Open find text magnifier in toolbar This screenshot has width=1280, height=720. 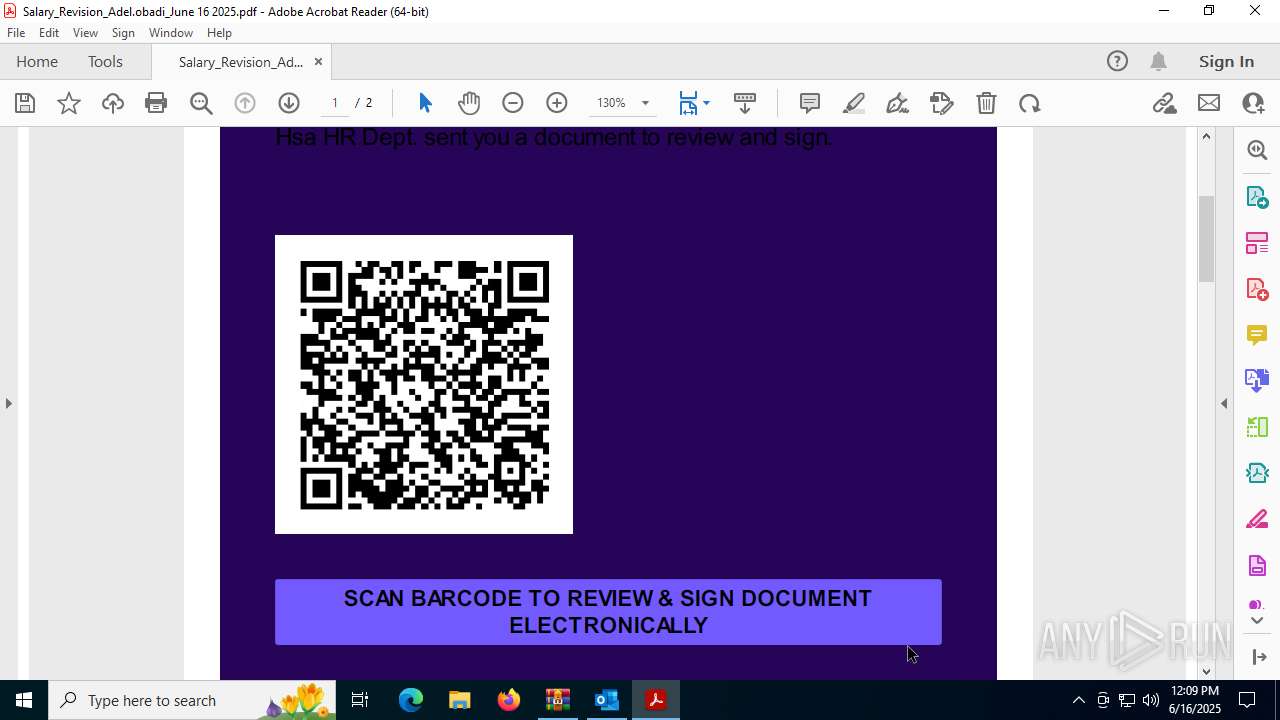tap(201, 103)
